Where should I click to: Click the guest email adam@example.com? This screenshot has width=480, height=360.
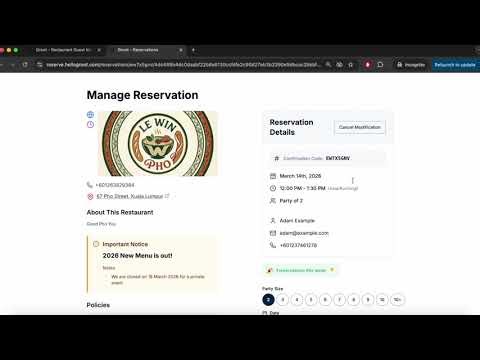304,233
